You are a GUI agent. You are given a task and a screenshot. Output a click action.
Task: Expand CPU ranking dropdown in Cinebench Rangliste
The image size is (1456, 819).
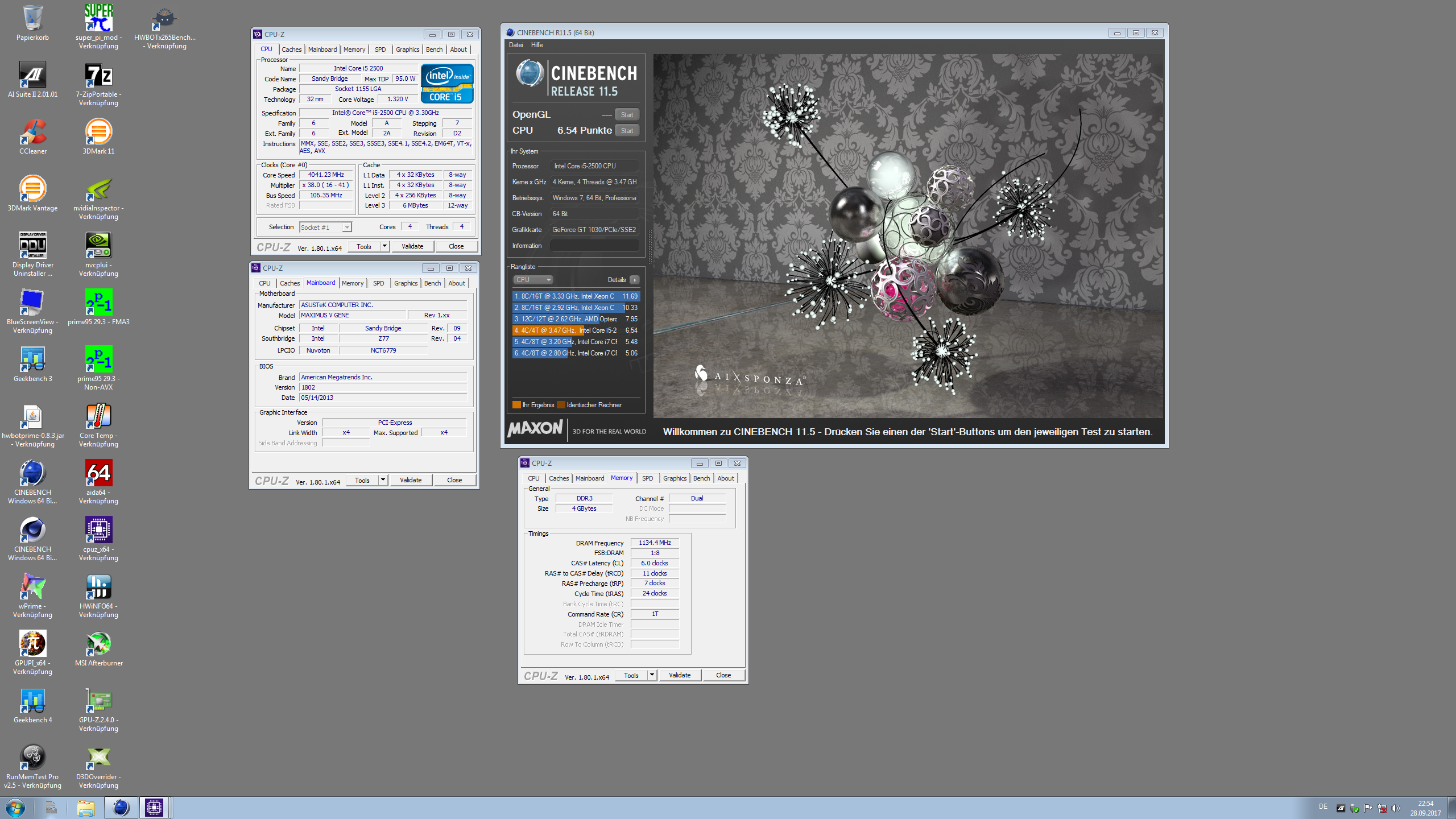click(533, 280)
